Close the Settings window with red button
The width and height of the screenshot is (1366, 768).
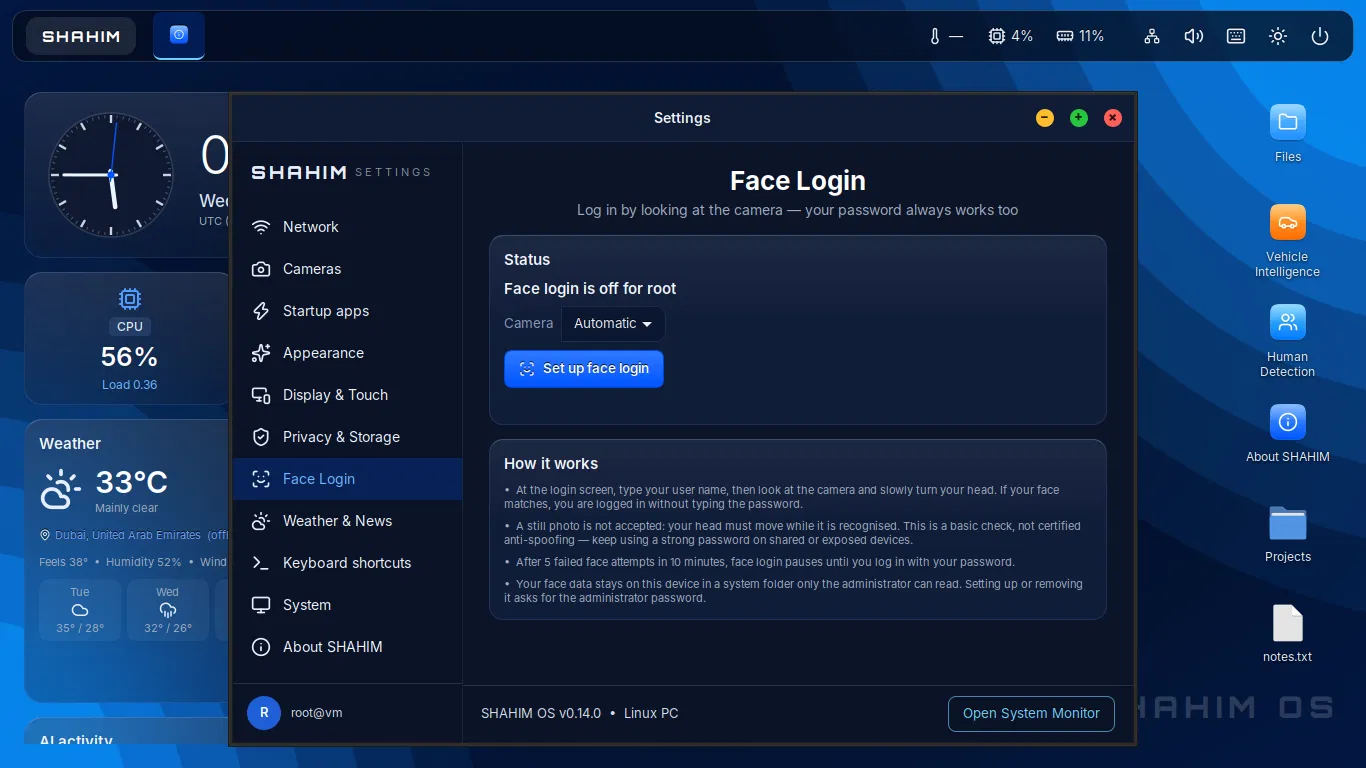pos(1113,118)
